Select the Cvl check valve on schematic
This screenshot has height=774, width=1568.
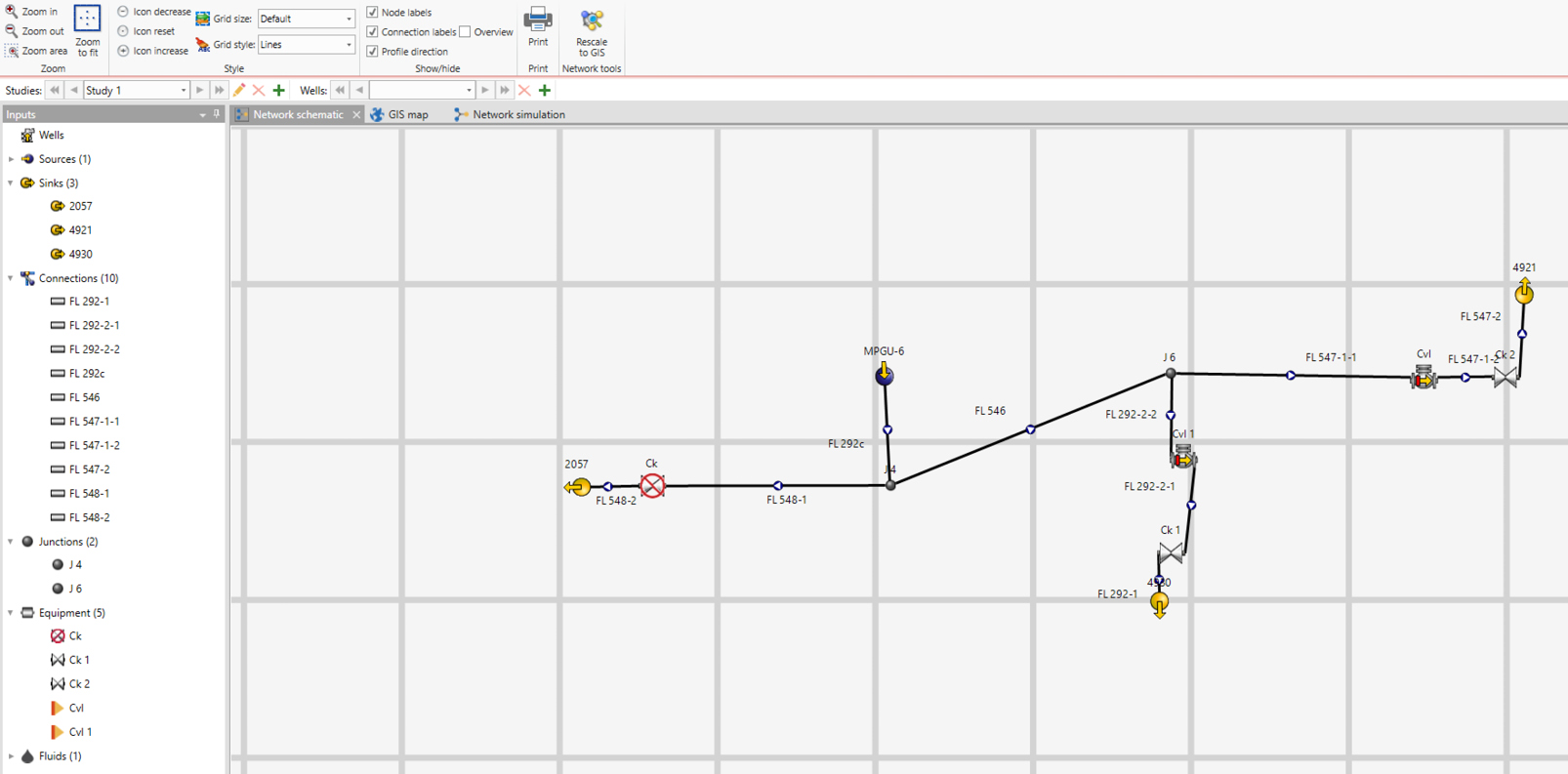click(x=1424, y=377)
